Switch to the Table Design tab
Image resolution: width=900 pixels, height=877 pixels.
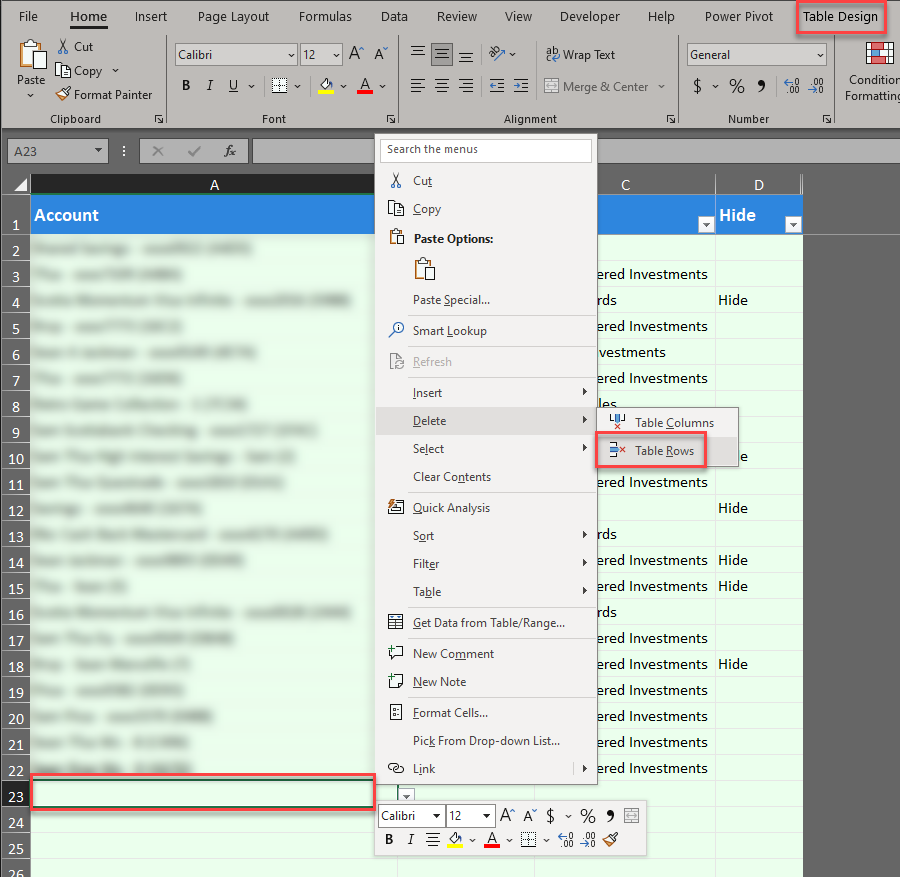[840, 16]
